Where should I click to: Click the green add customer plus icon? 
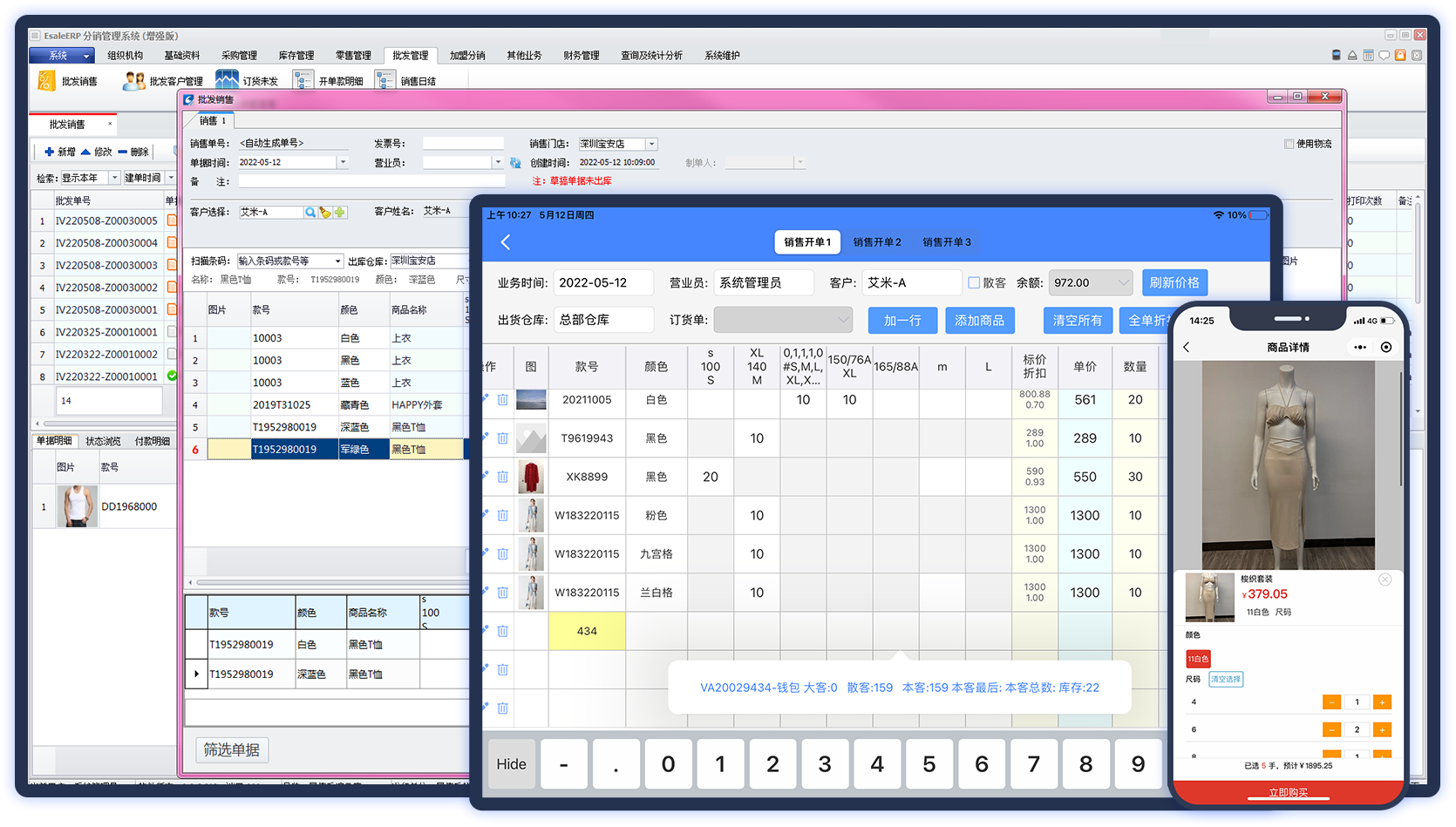pos(339,213)
